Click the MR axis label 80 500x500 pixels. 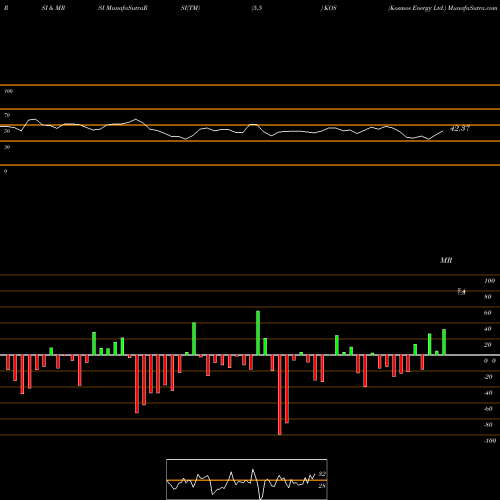488,297
